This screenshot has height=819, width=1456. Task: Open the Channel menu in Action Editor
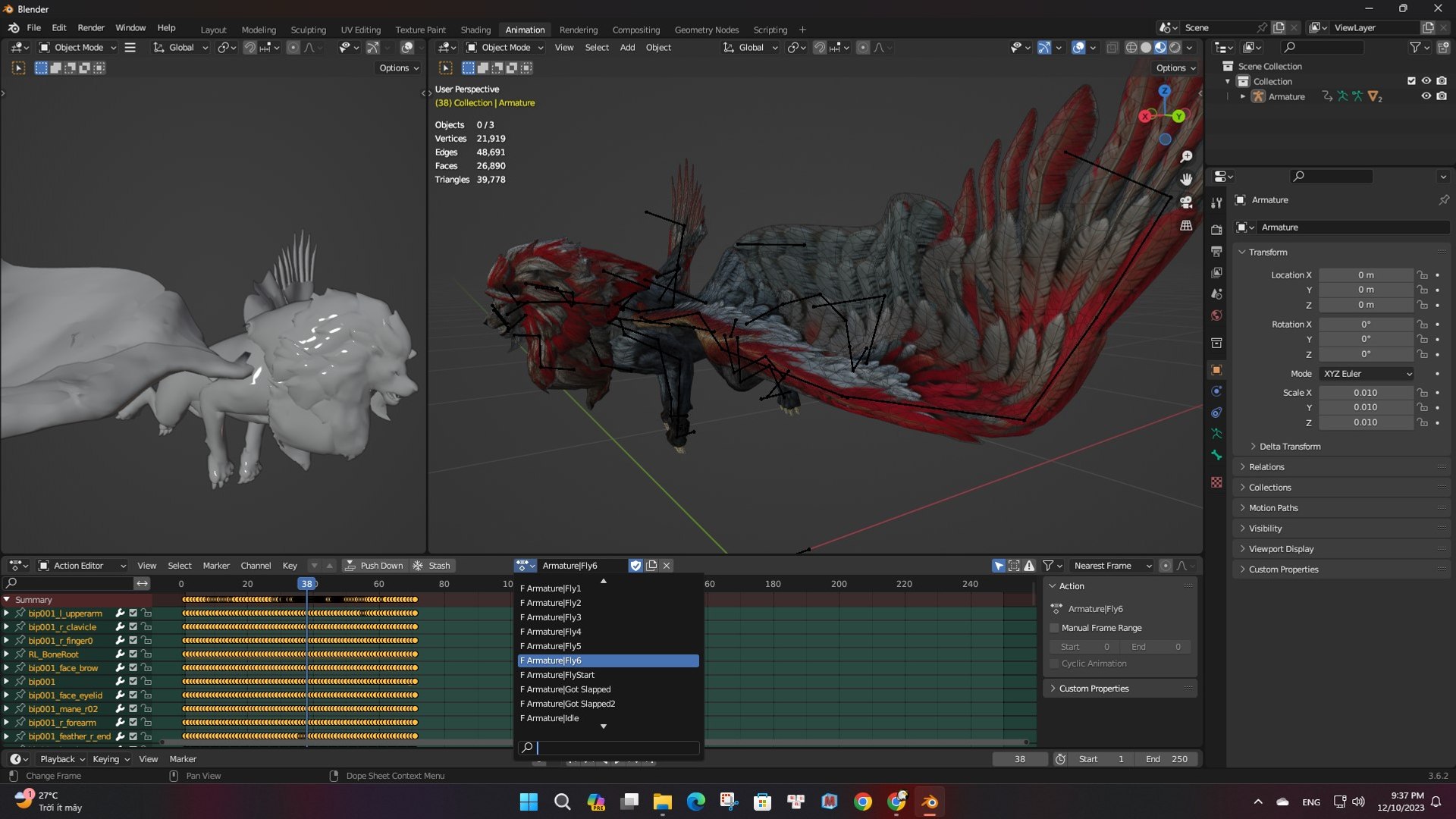(x=256, y=566)
